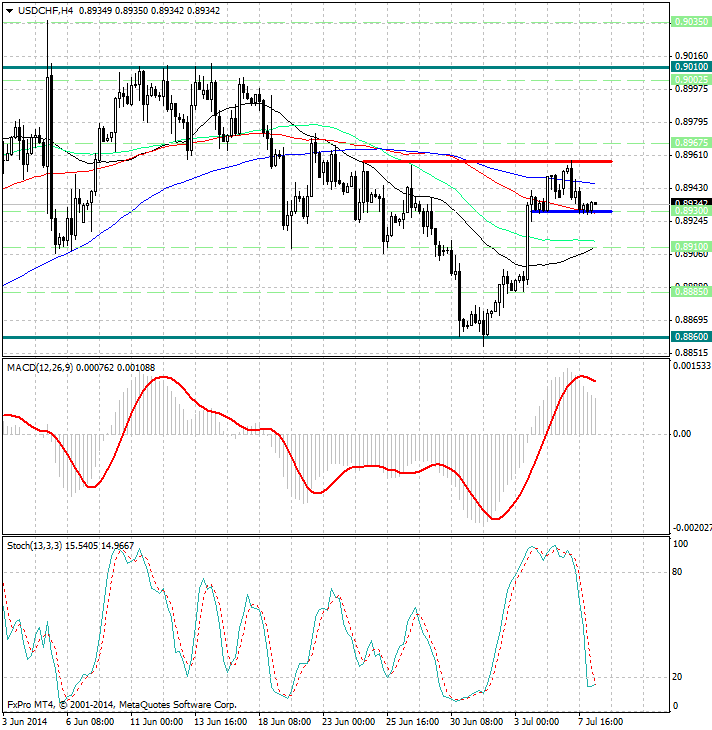The image size is (712, 730).
Task: Select the teal horizontal line at 0.88600
Action: (x=336, y=337)
